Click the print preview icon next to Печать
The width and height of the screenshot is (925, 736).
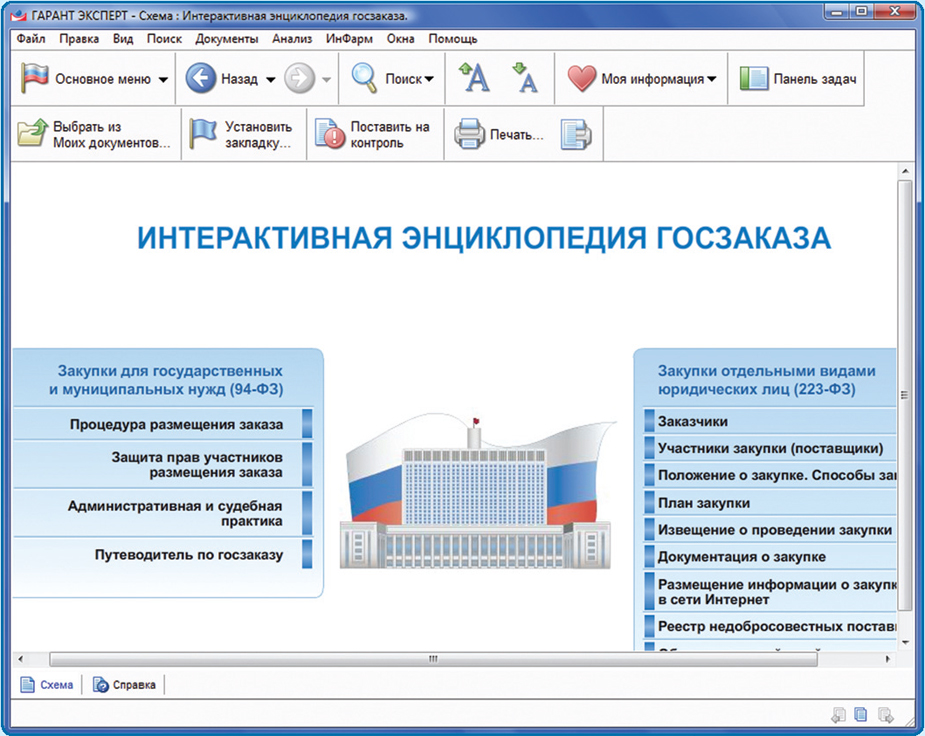click(576, 134)
